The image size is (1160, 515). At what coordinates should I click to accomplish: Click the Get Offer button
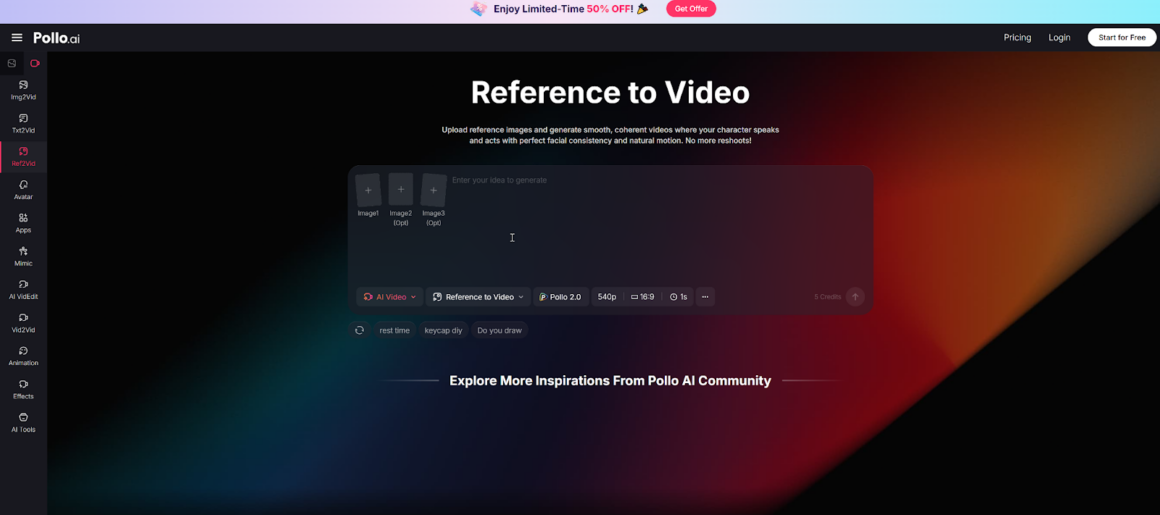691,9
